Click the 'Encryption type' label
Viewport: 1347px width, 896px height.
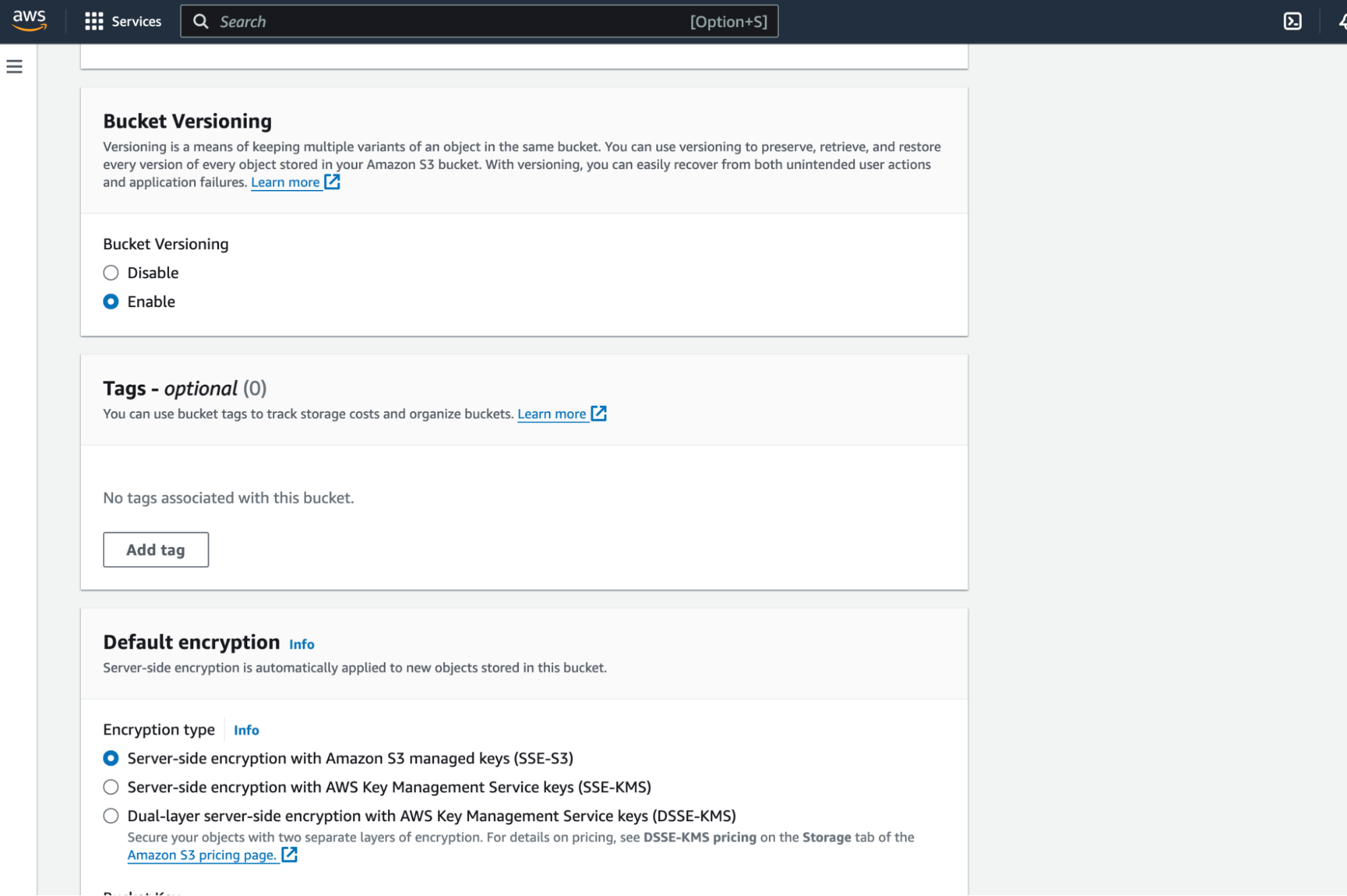point(159,730)
